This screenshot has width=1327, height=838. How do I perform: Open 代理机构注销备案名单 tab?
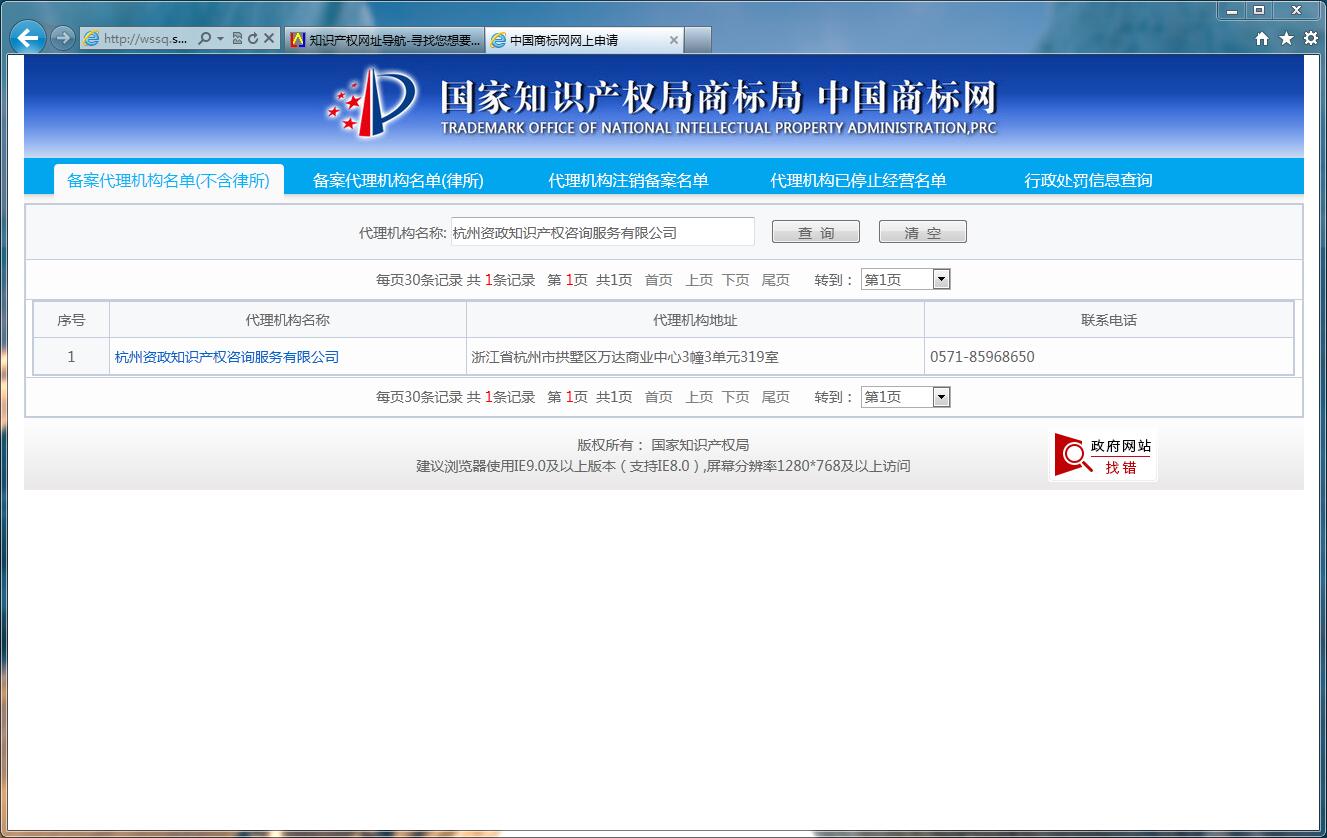(628, 180)
